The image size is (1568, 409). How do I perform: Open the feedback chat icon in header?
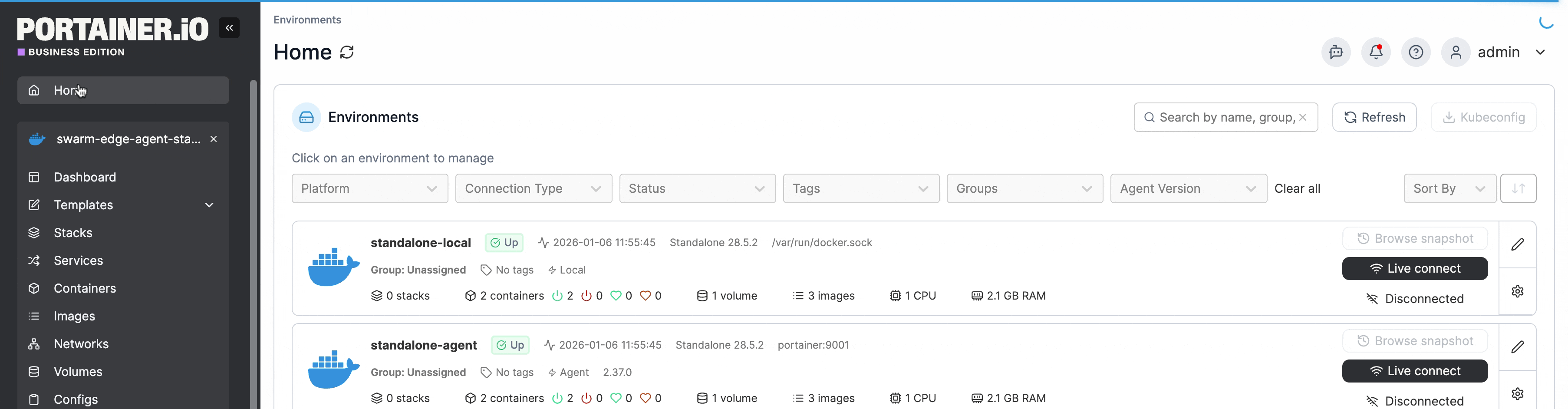pyautogui.click(x=1336, y=53)
